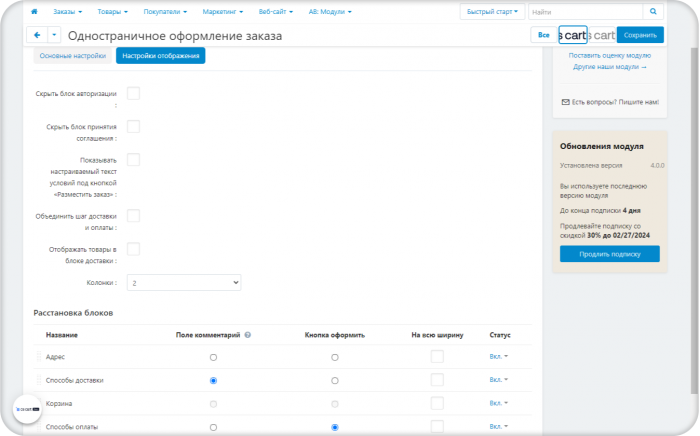Click the Сохранить button

(x=640, y=35)
